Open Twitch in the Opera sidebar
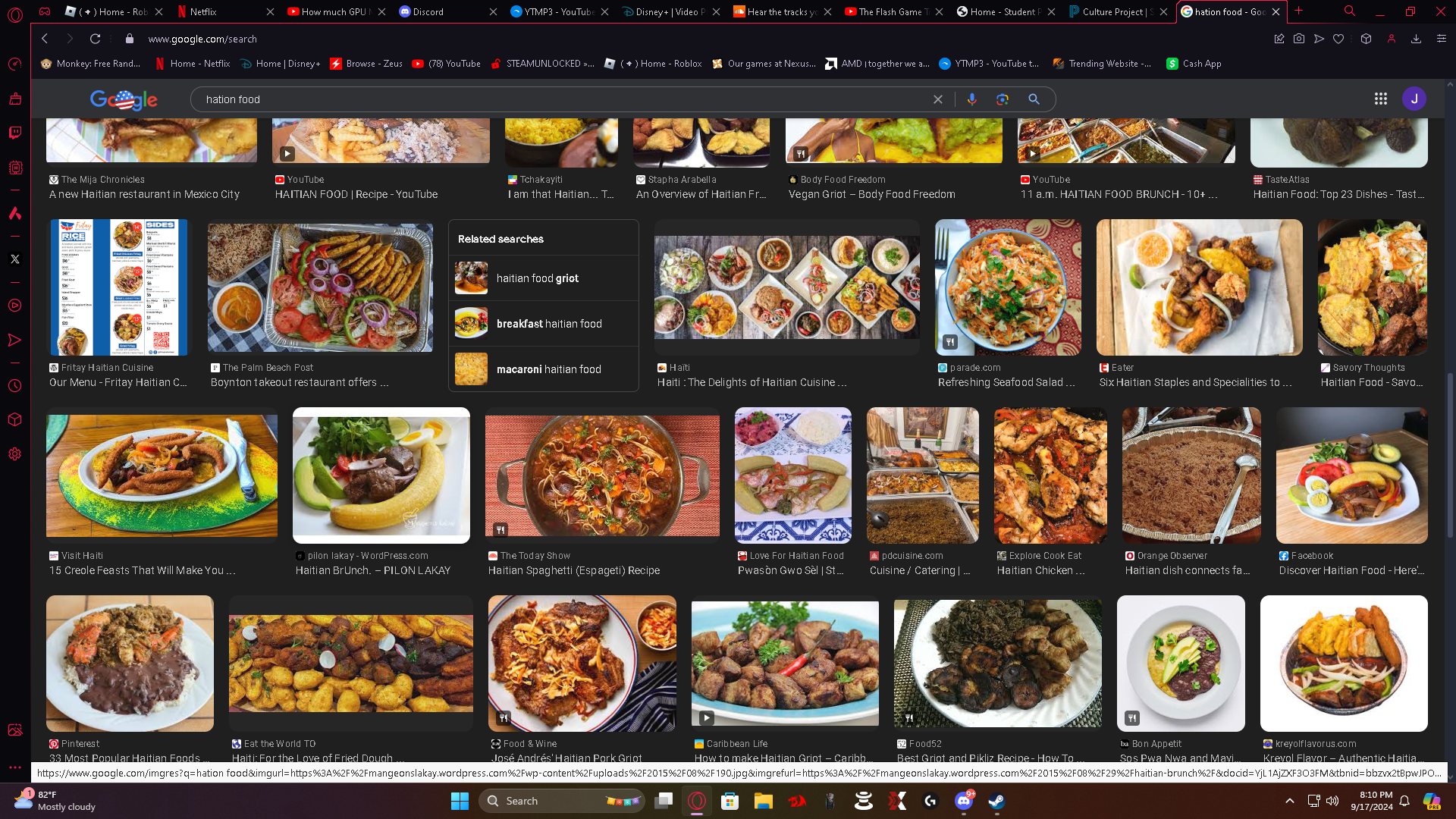Viewport: 1456px width, 819px height. (x=14, y=133)
